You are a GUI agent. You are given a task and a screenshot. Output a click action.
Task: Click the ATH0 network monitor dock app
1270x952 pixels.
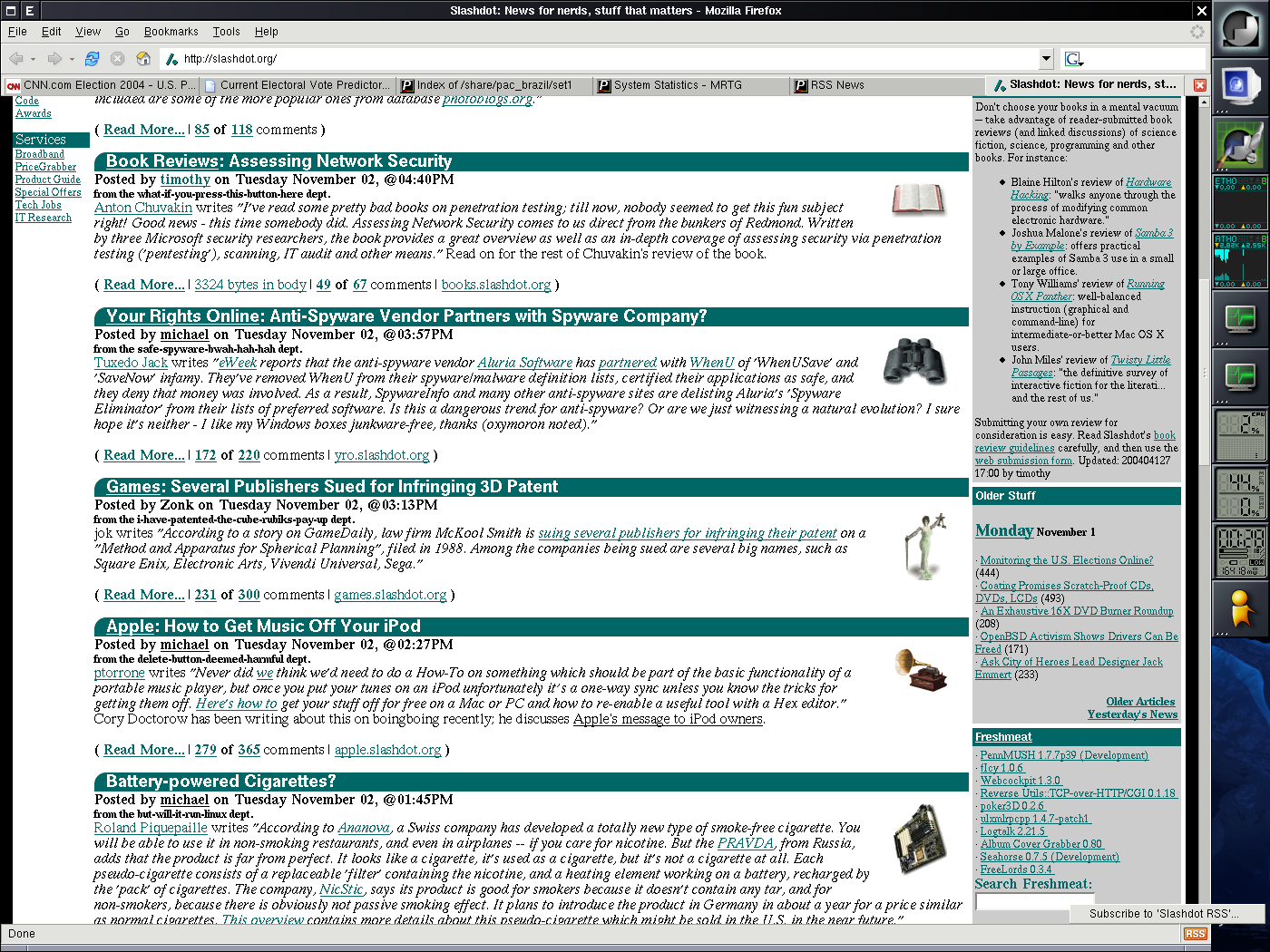(1240, 261)
